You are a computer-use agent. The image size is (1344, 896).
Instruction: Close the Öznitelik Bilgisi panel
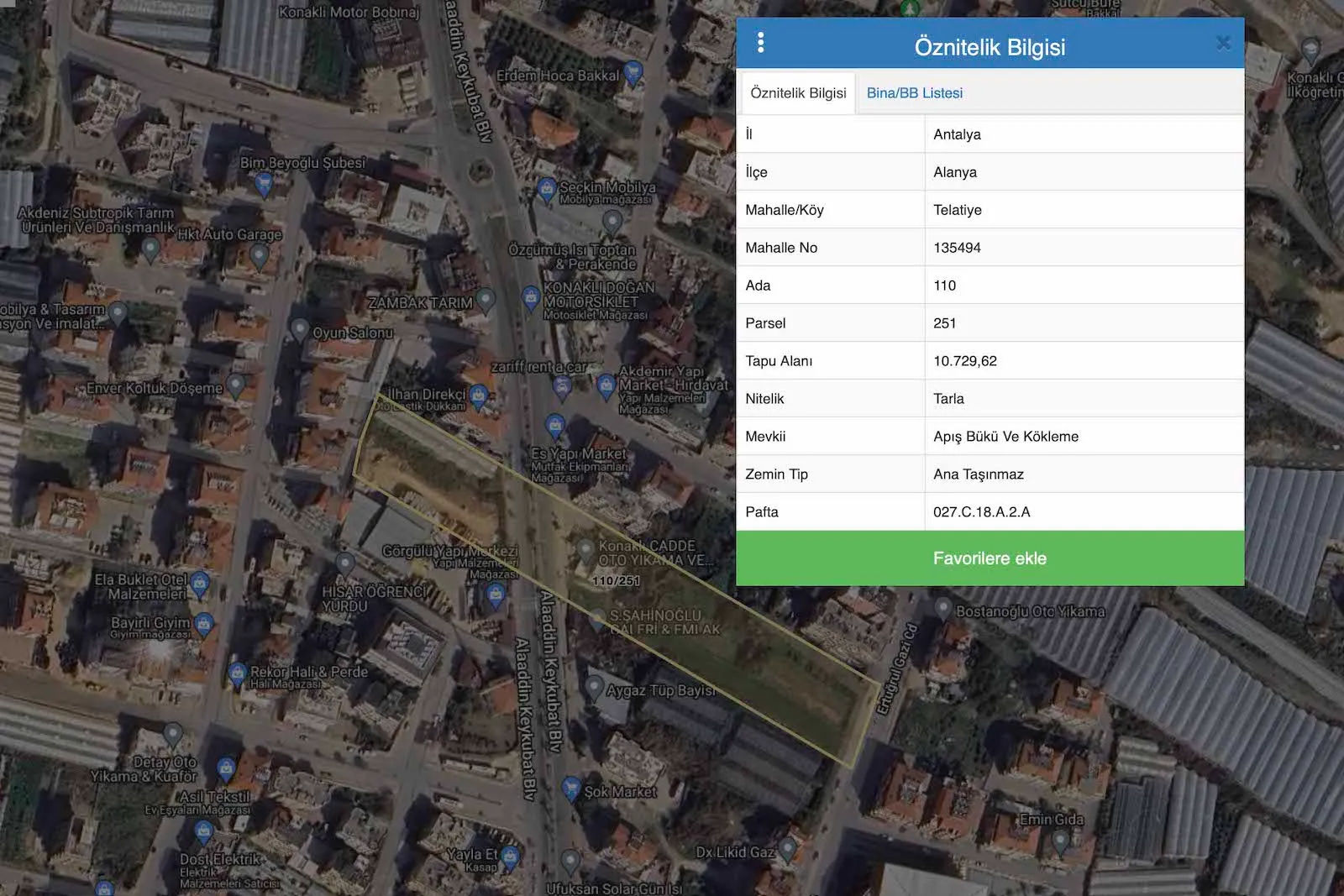[1223, 43]
